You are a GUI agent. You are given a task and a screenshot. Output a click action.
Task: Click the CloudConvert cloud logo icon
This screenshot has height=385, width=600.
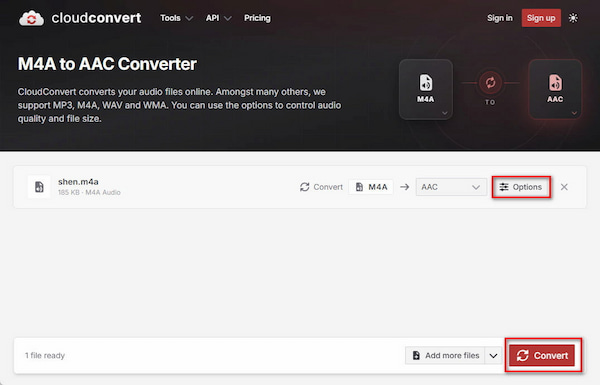click(x=31, y=18)
